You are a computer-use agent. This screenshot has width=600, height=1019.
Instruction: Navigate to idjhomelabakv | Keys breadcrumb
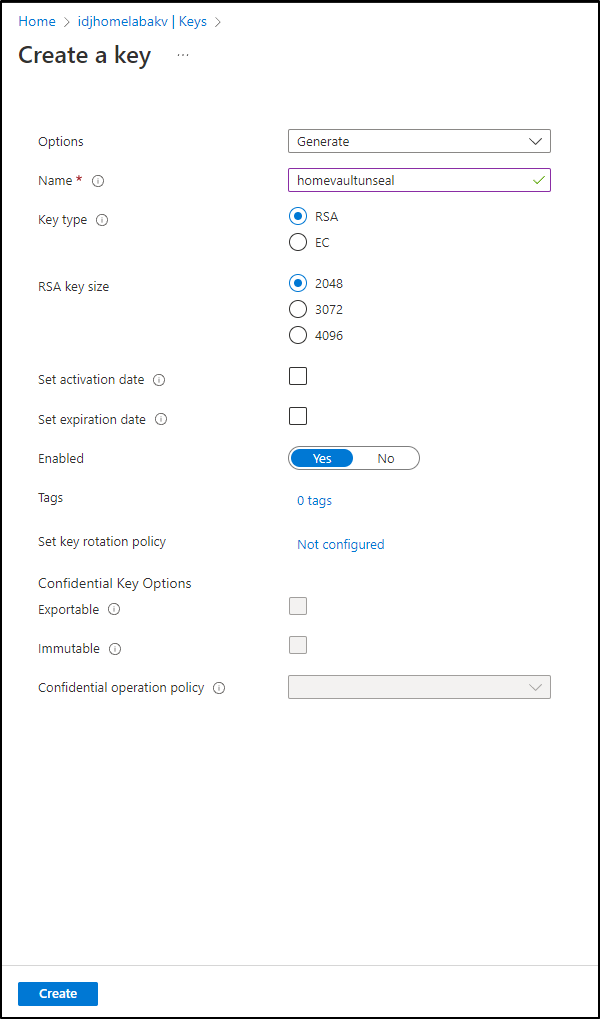[x=142, y=21]
